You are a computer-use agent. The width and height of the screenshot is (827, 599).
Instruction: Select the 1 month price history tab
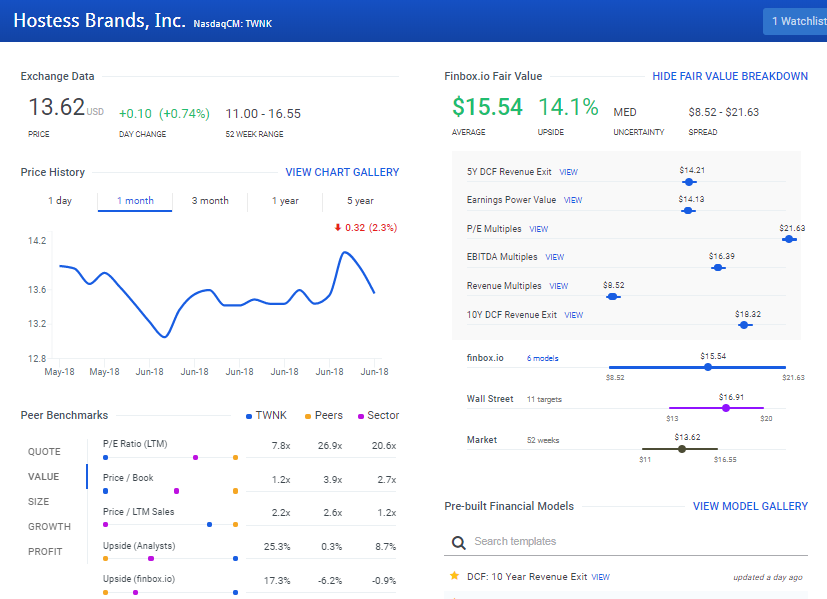pos(135,201)
